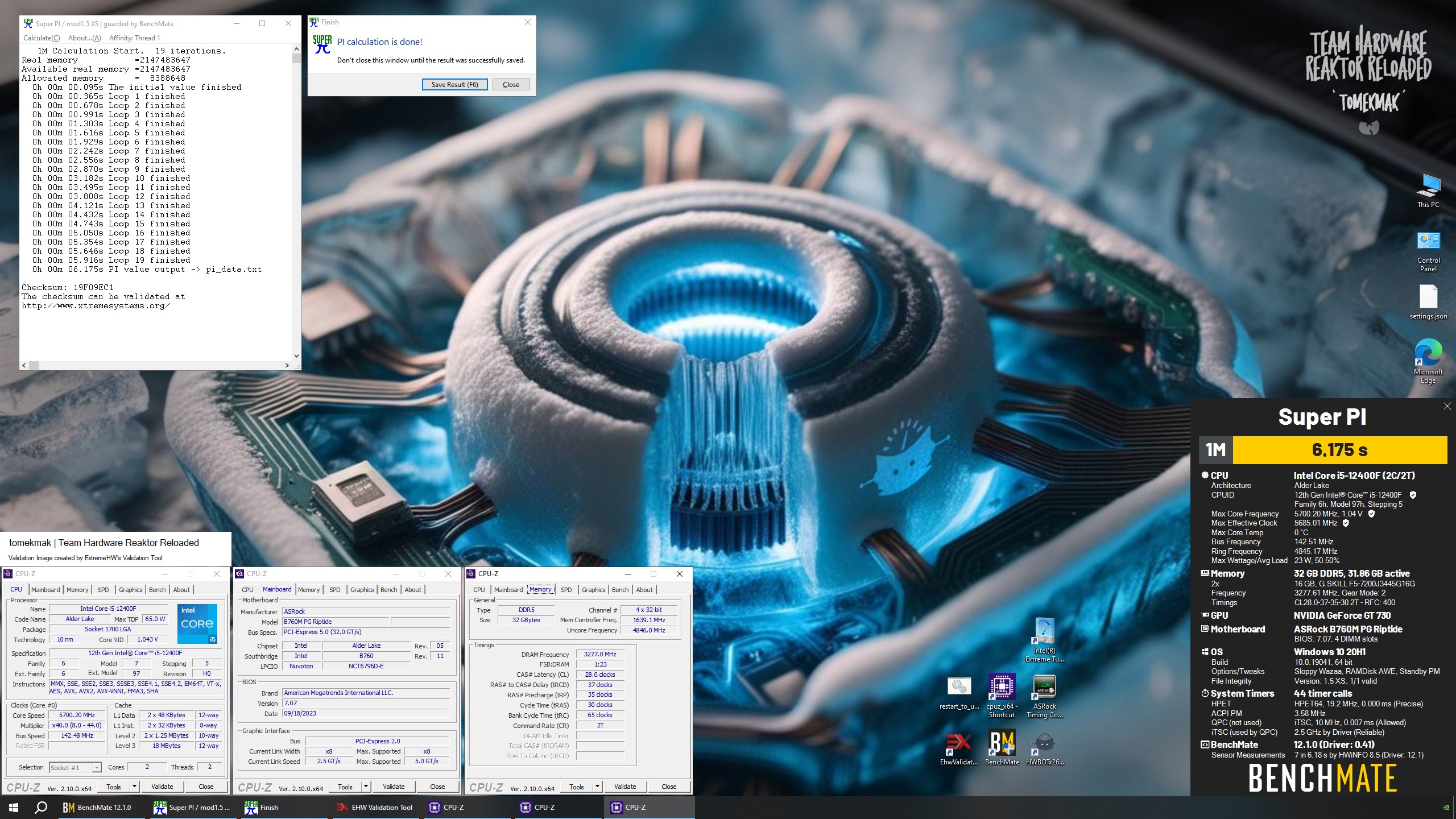Image resolution: width=1456 pixels, height=819 pixels.
Task: Select Bench tab in Memory CPU-Z window
Action: click(x=620, y=590)
